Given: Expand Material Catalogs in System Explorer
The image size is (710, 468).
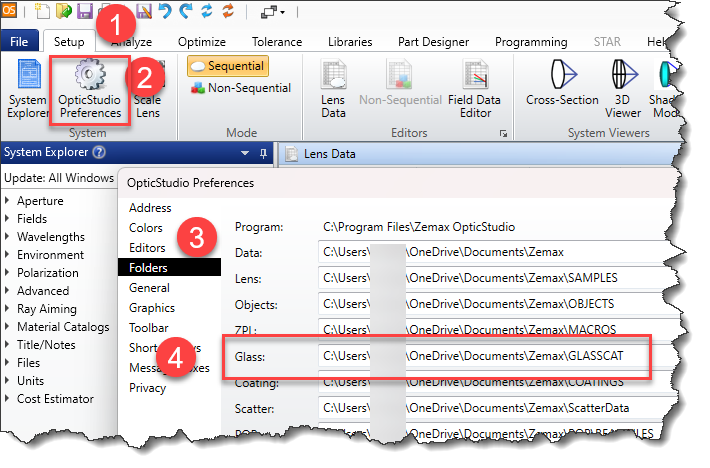Looking at the screenshot, I should [9, 327].
